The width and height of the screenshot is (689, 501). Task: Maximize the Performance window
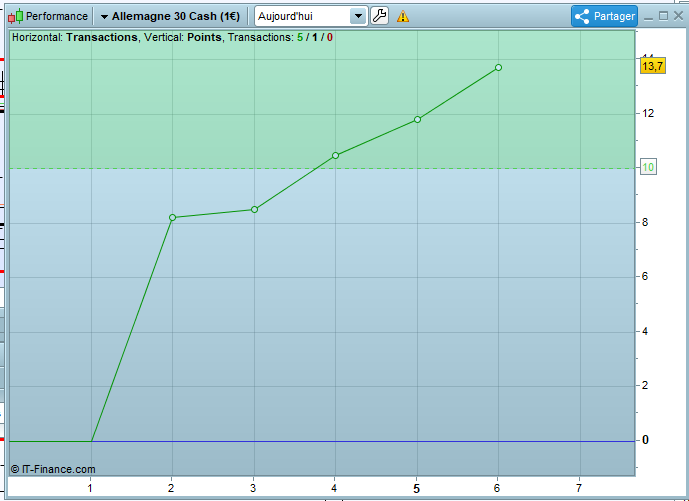point(663,16)
